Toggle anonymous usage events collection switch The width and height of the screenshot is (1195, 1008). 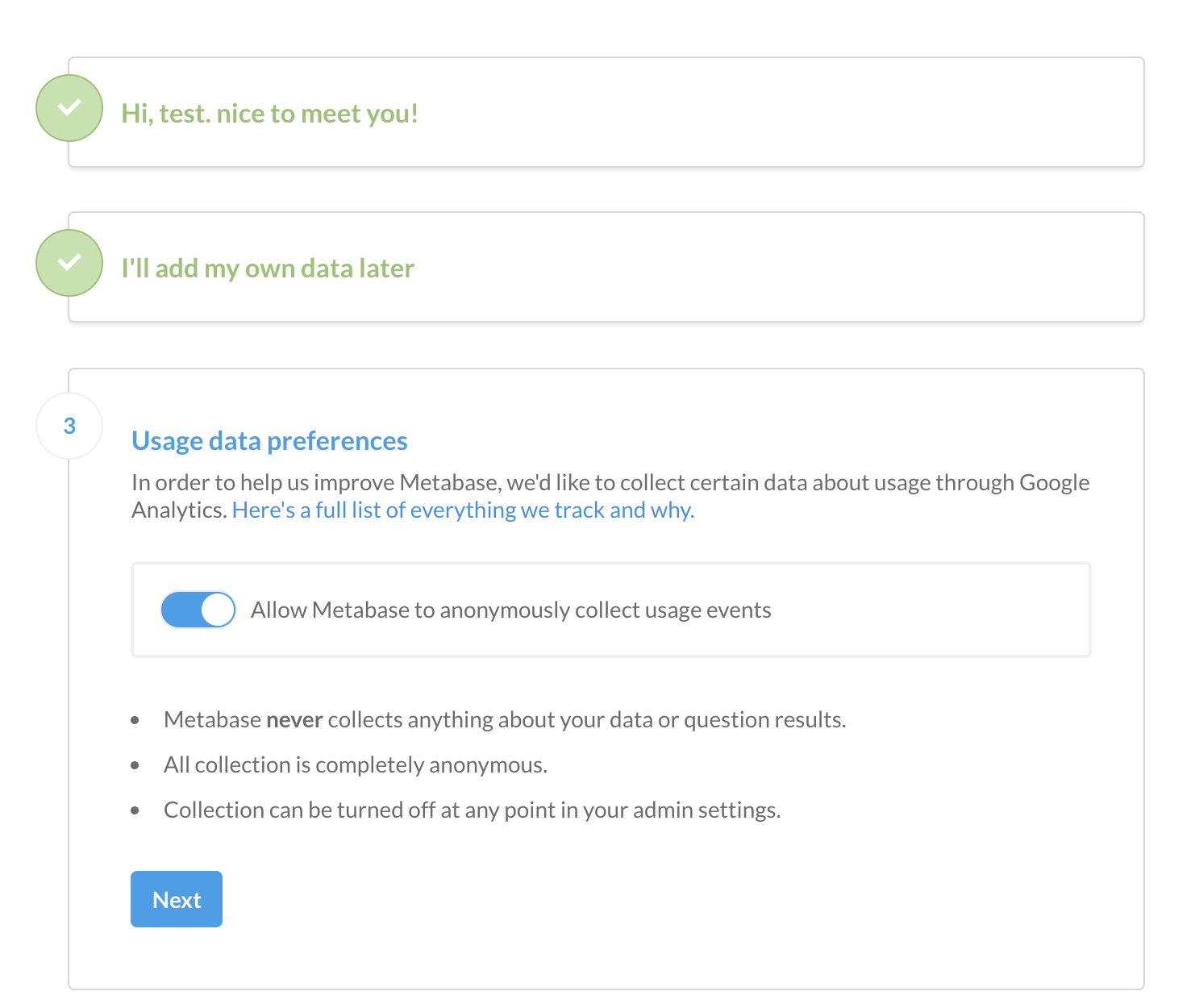[198, 610]
